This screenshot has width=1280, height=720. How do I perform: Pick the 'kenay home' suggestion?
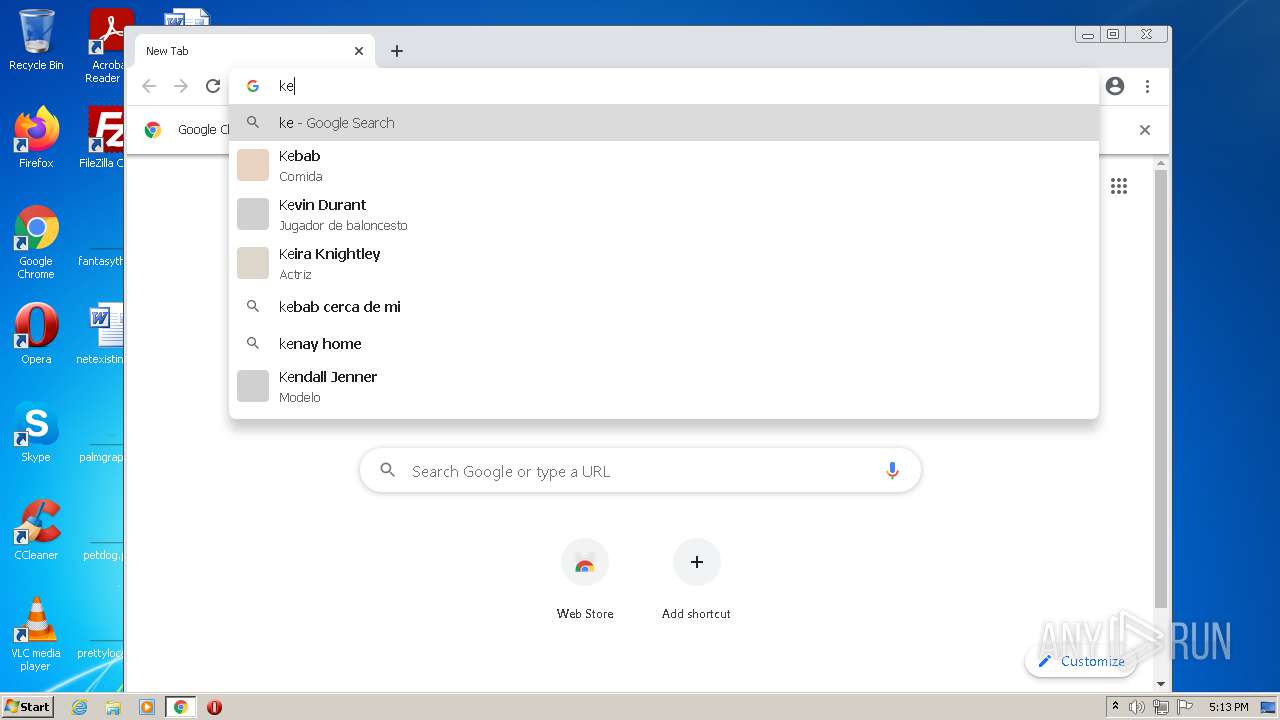(x=664, y=344)
